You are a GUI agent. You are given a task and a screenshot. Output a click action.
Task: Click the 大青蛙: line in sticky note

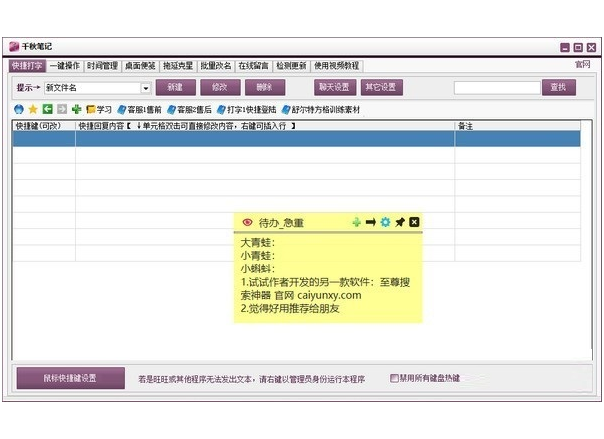pyautogui.click(x=258, y=243)
